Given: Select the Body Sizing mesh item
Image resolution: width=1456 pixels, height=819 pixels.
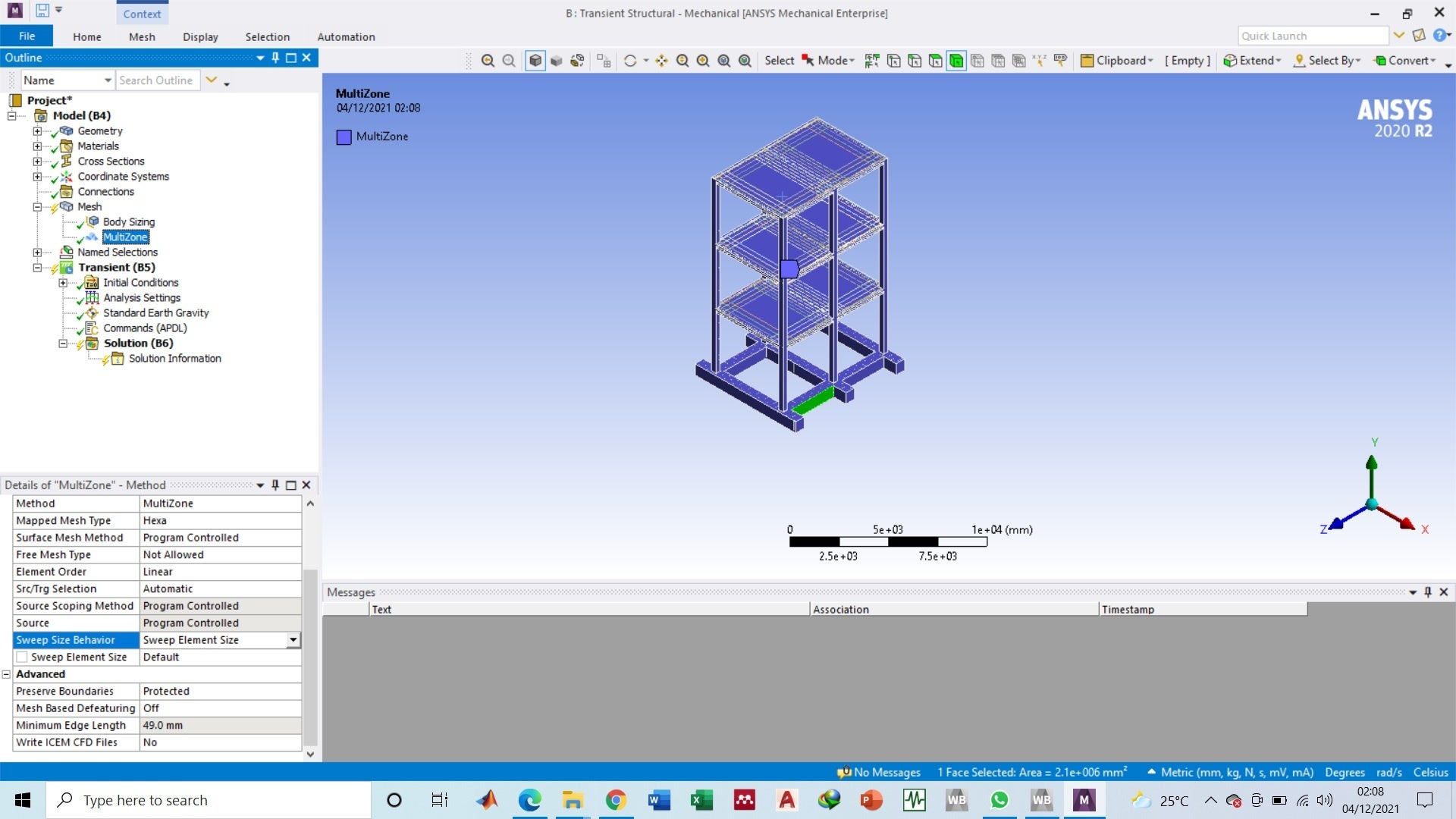Looking at the screenshot, I should (x=128, y=221).
